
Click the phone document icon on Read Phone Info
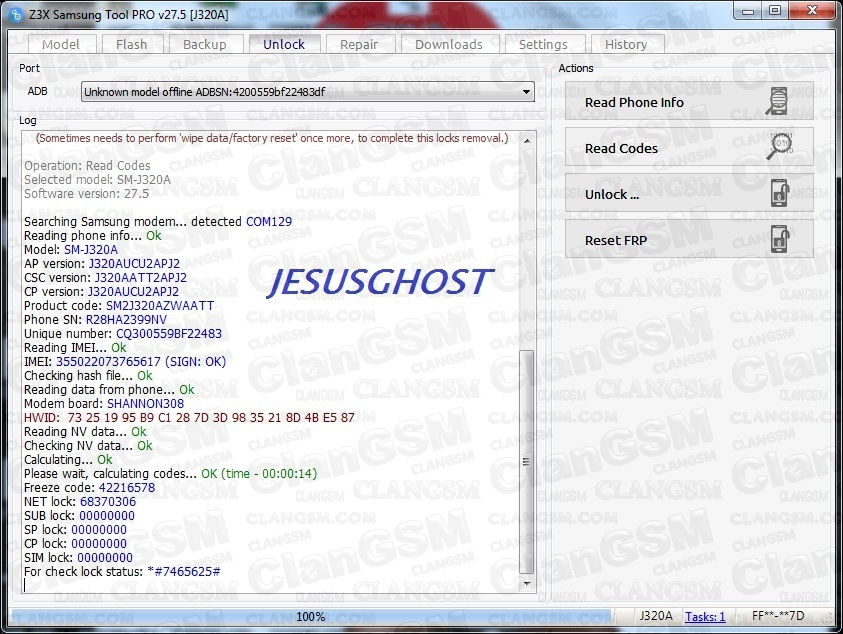777,101
